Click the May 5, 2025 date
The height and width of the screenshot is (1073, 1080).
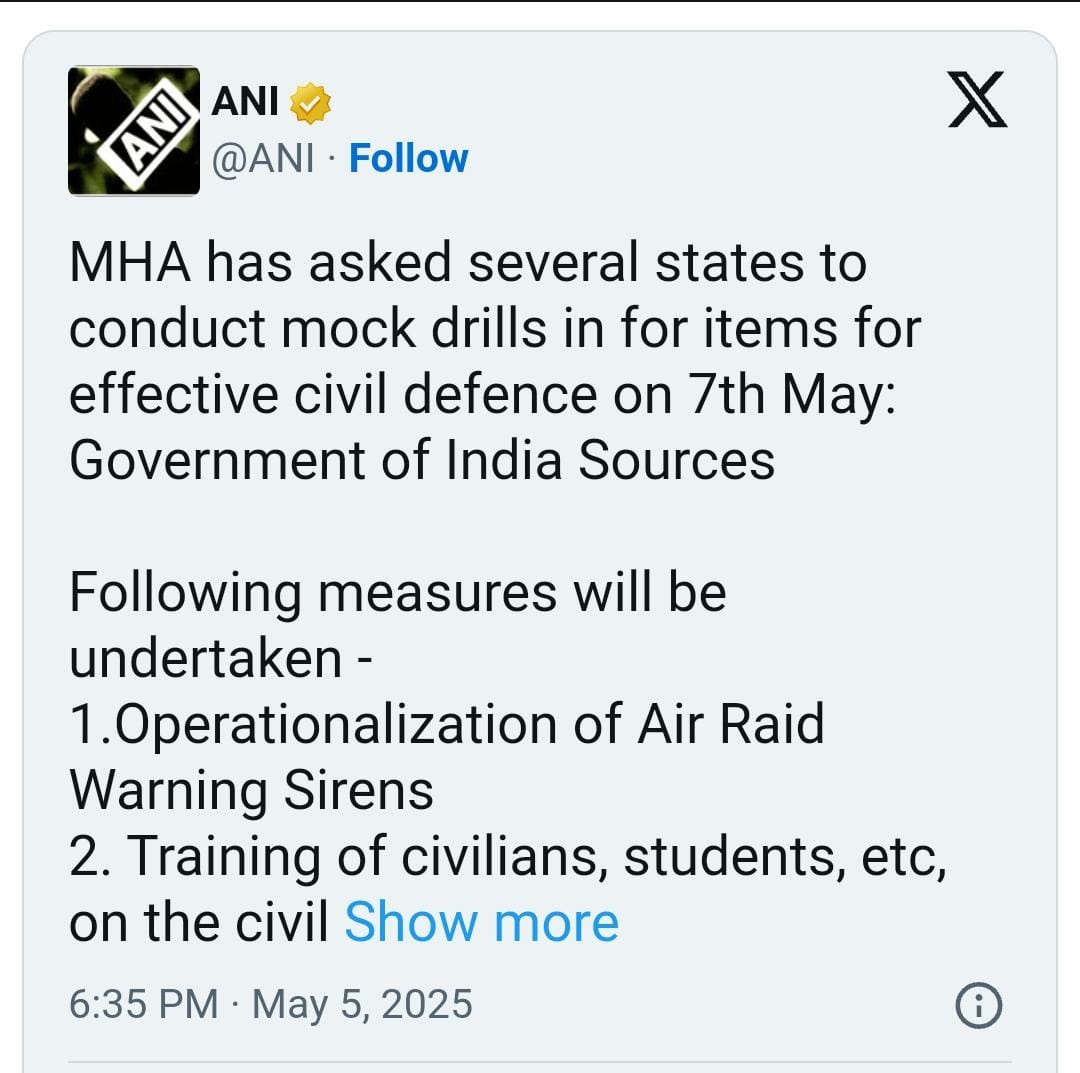point(362,1004)
